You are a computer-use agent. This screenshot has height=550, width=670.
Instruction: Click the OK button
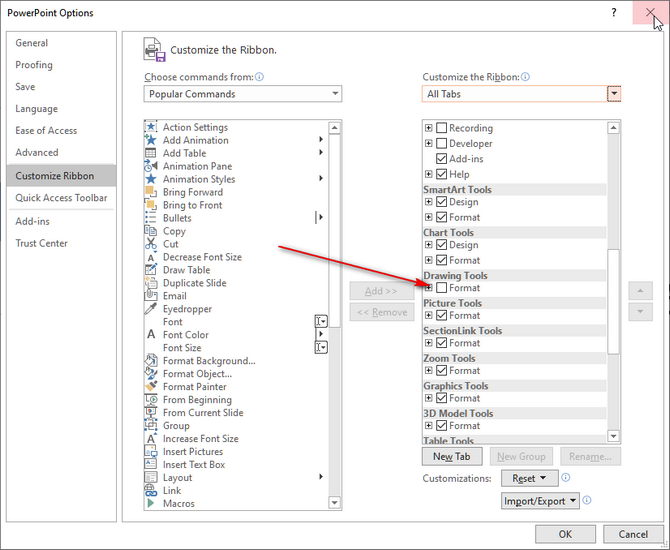click(565, 534)
